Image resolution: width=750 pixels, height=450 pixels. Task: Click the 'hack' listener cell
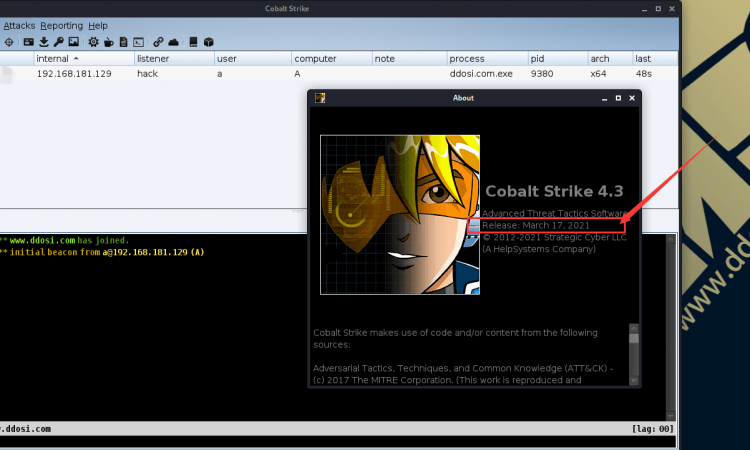147,74
